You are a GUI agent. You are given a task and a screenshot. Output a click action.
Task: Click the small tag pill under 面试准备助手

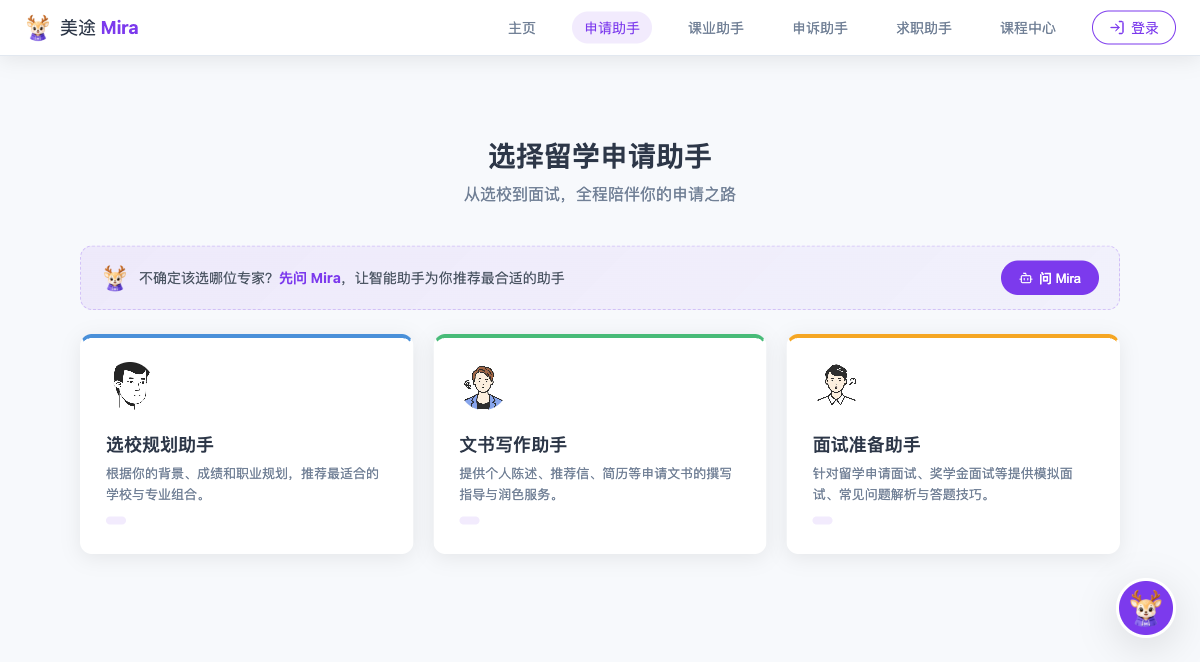[x=822, y=520]
